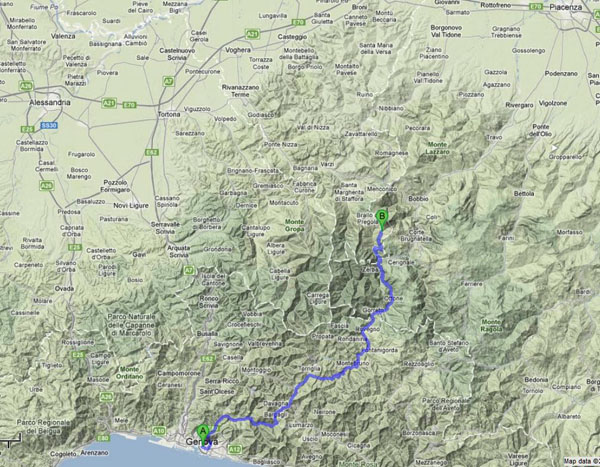Click the Novi Ligure town label
This screenshot has width=600, height=467.
pyautogui.click(x=131, y=206)
